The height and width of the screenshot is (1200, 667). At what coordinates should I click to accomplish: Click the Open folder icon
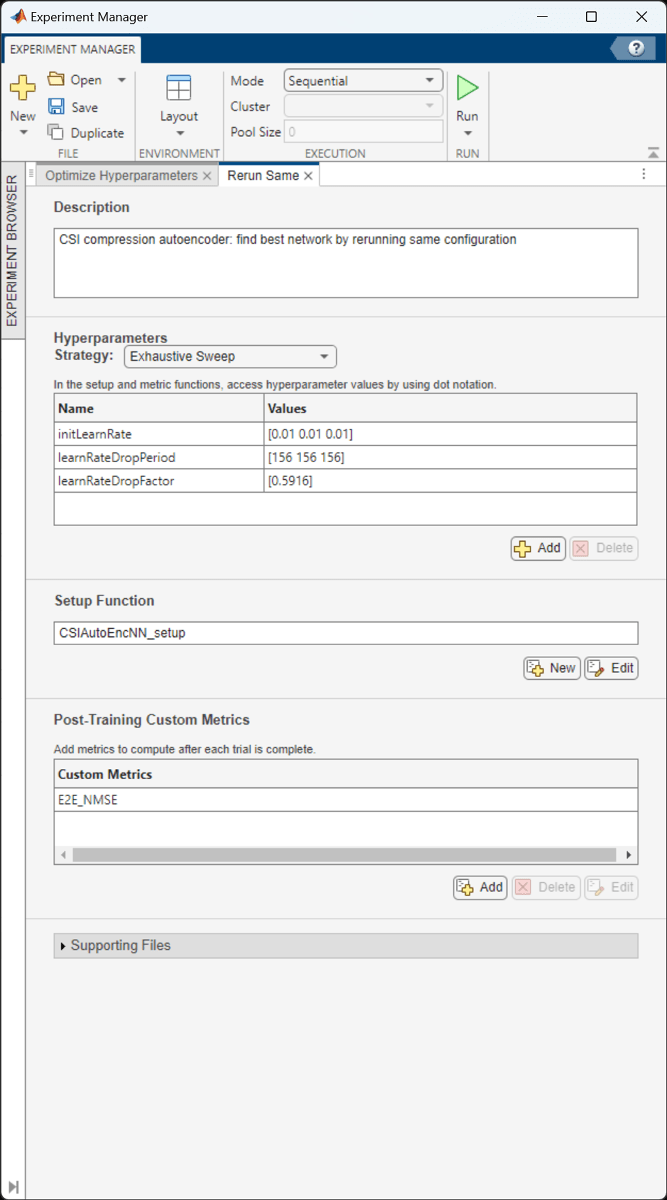[x=57, y=80]
